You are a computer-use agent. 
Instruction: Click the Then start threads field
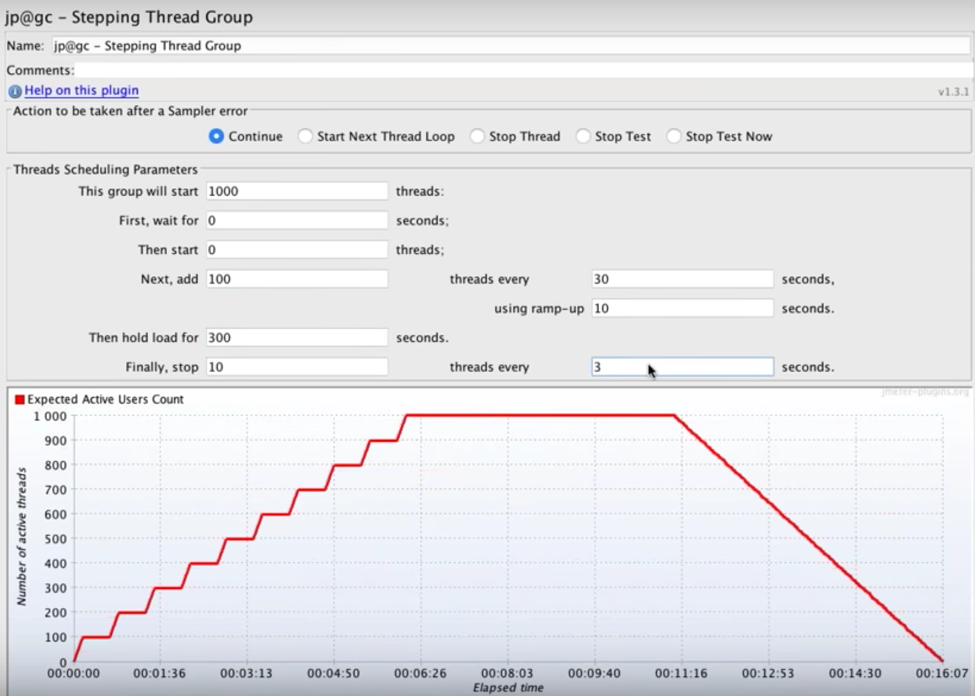pos(295,249)
